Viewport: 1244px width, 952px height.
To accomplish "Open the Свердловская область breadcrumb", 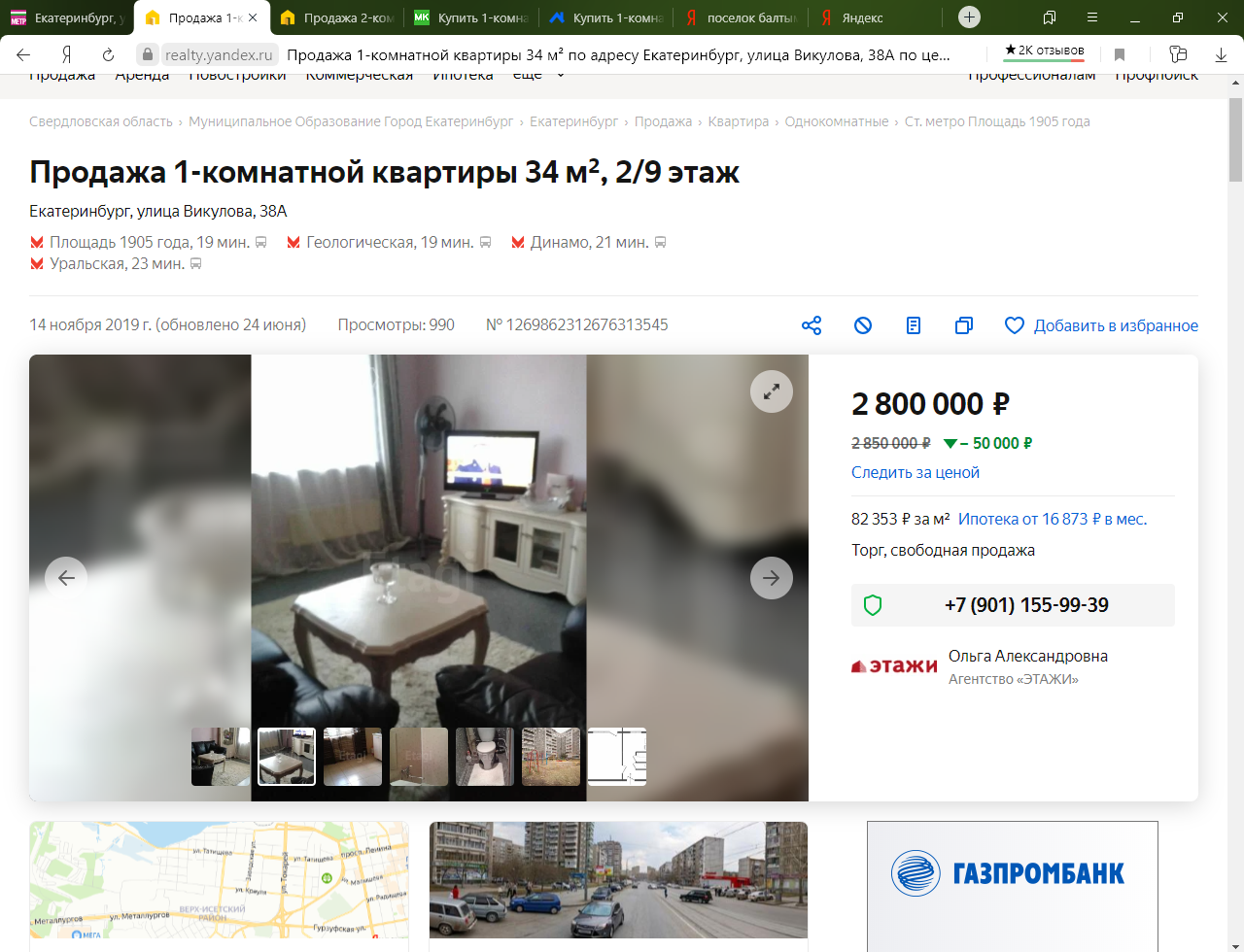I will pos(101,121).
